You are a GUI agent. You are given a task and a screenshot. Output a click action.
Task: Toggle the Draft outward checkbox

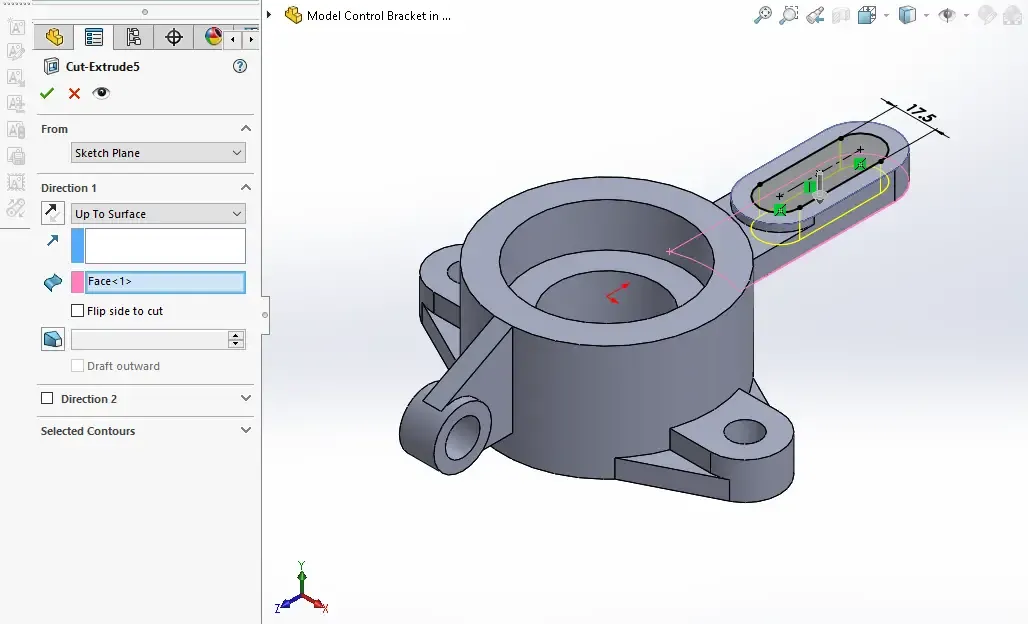coord(77,366)
